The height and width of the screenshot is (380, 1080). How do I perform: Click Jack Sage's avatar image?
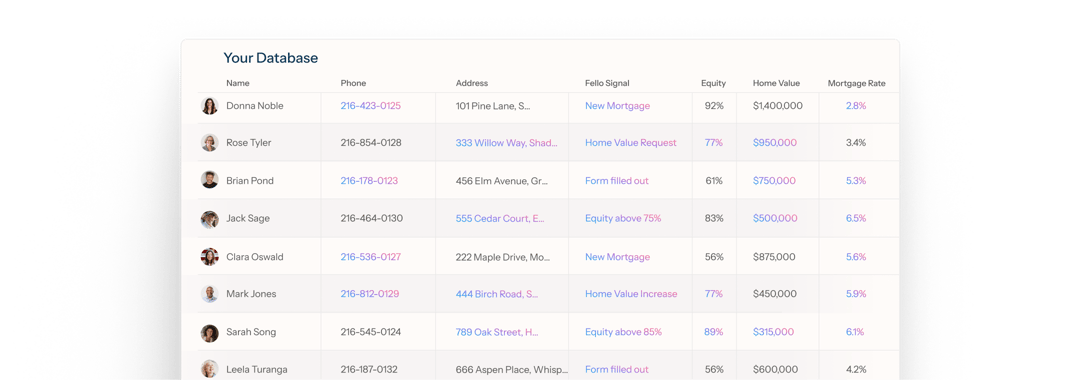(209, 219)
